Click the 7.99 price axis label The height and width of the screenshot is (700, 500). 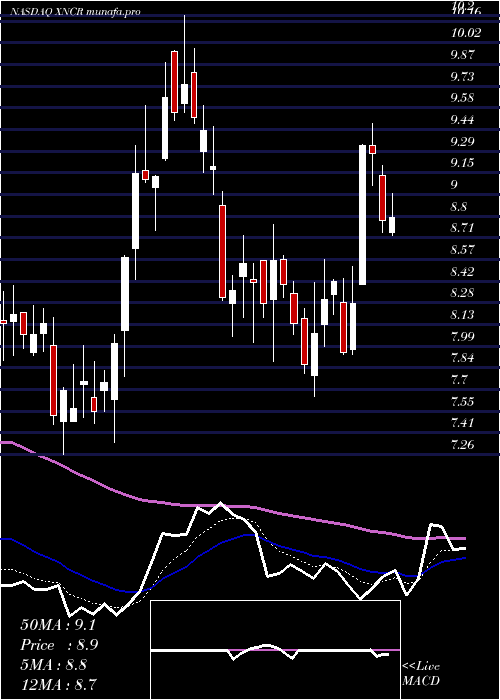462,337
